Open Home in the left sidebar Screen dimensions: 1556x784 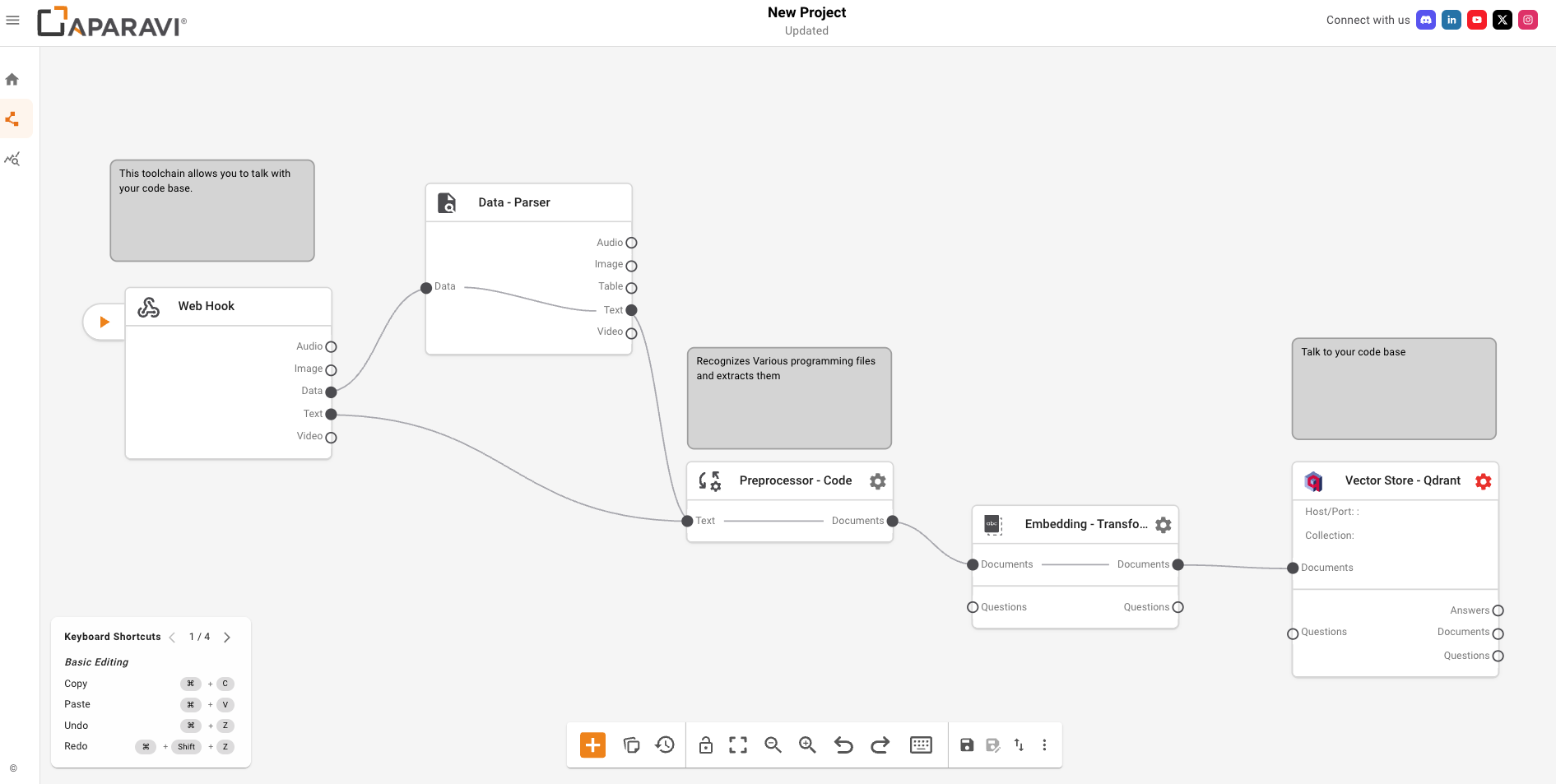12,80
